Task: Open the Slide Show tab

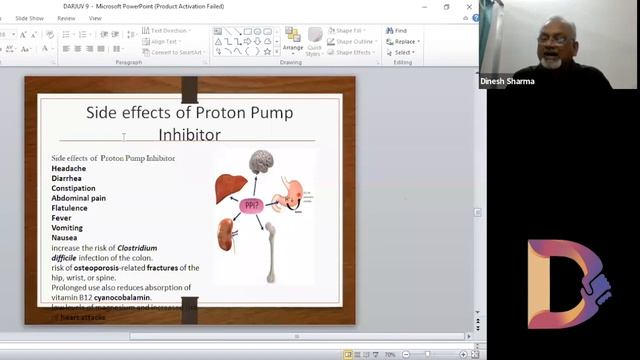Action: tap(29, 18)
